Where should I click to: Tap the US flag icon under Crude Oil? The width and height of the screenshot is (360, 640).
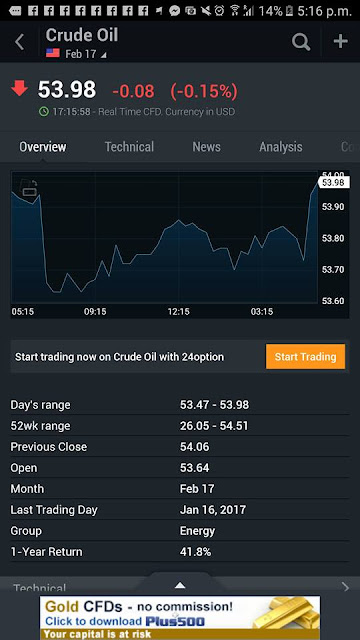53,53
